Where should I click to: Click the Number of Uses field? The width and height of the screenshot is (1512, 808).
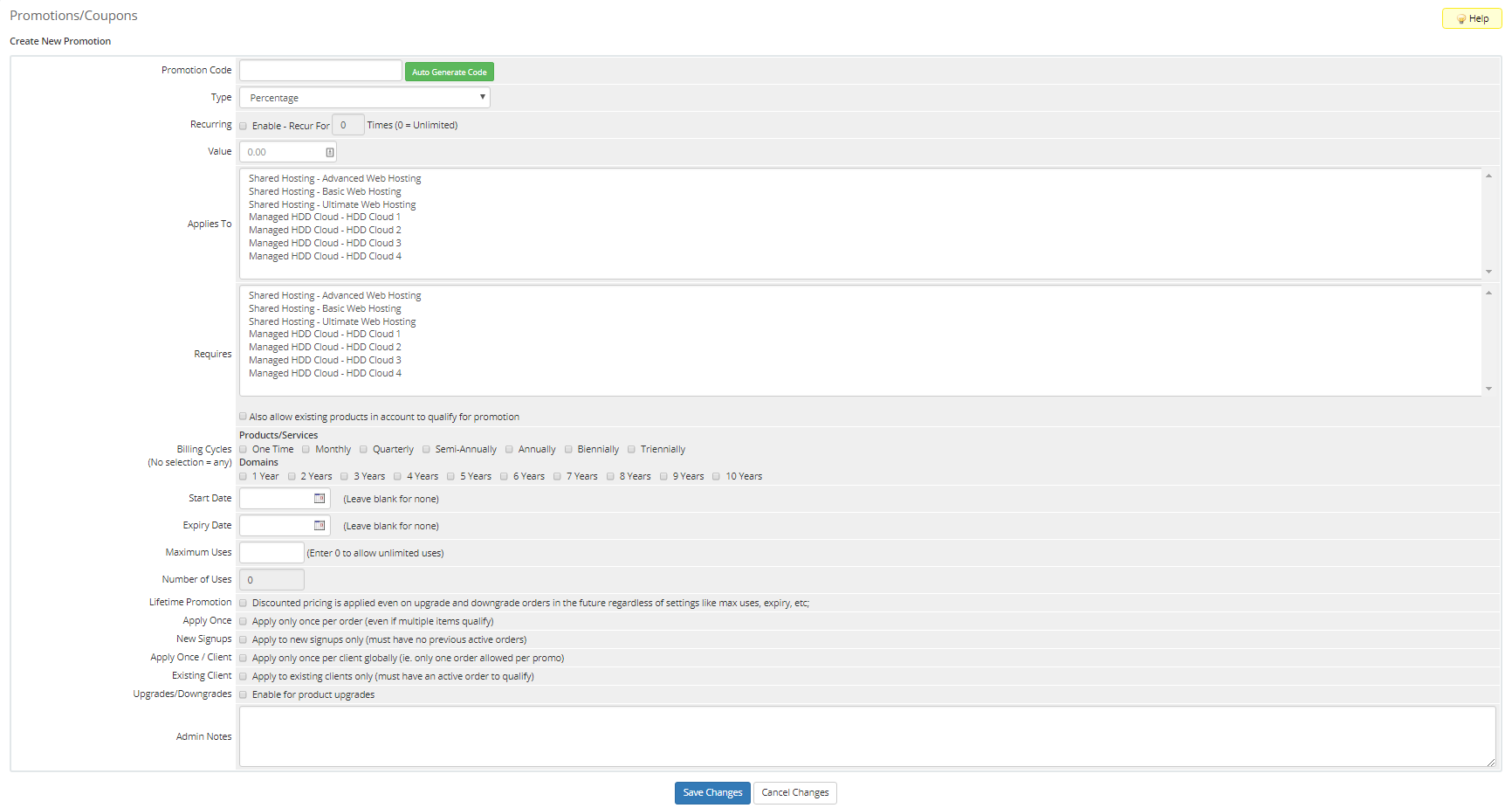click(x=271, y=580)
